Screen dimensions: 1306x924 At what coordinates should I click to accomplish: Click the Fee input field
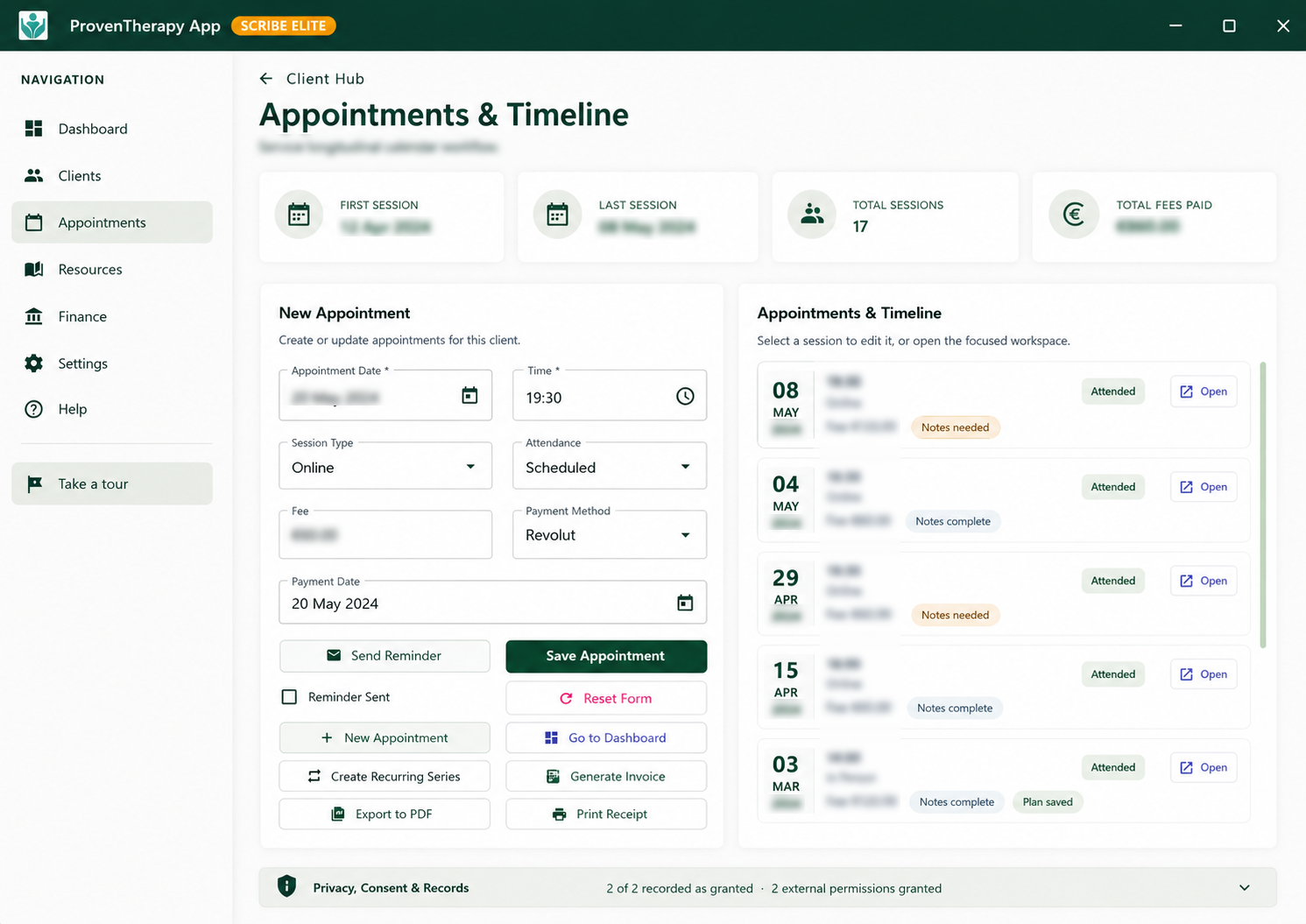tap(385, 534)
